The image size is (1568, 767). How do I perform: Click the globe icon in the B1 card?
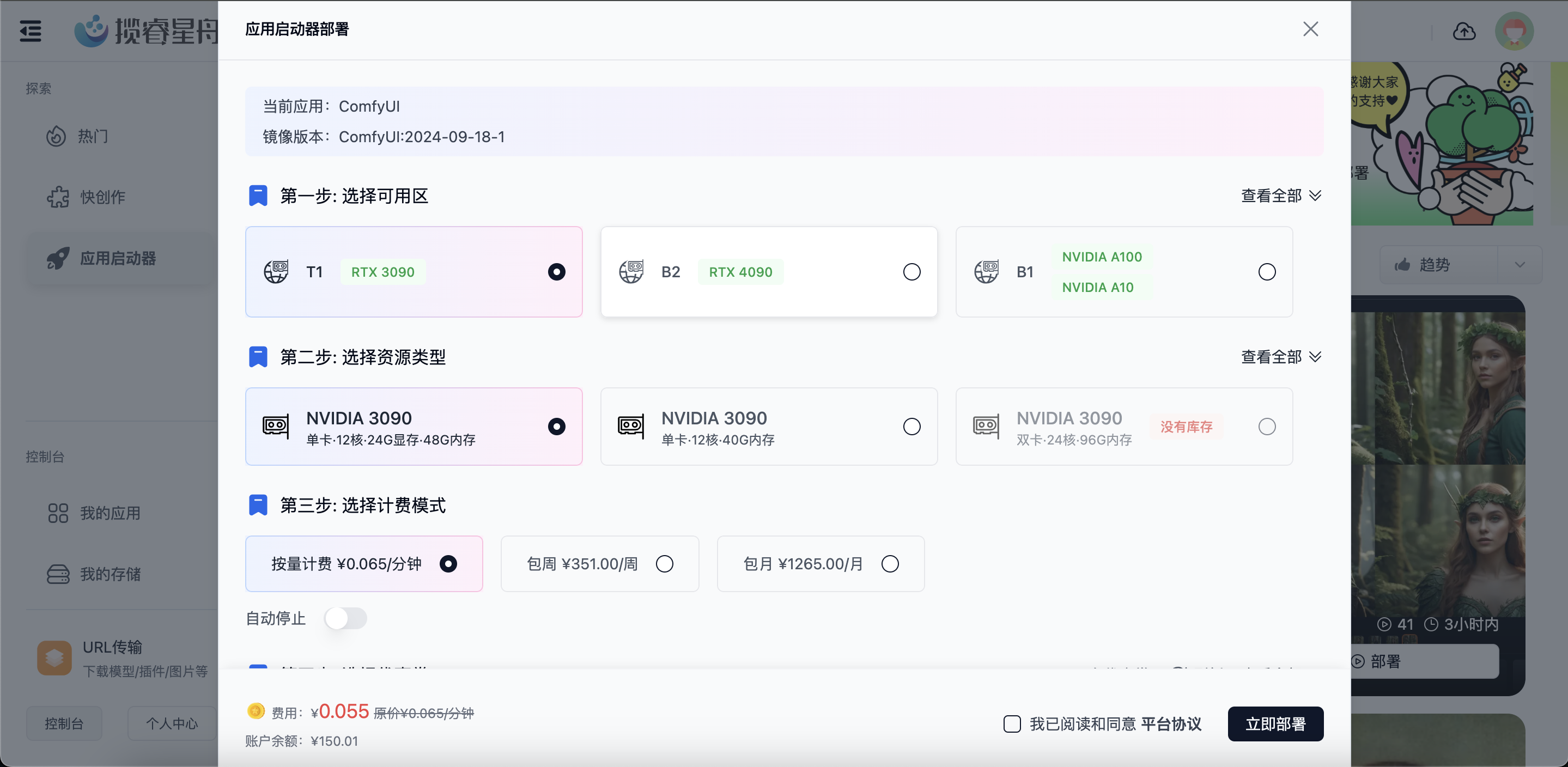pos(986,271)
